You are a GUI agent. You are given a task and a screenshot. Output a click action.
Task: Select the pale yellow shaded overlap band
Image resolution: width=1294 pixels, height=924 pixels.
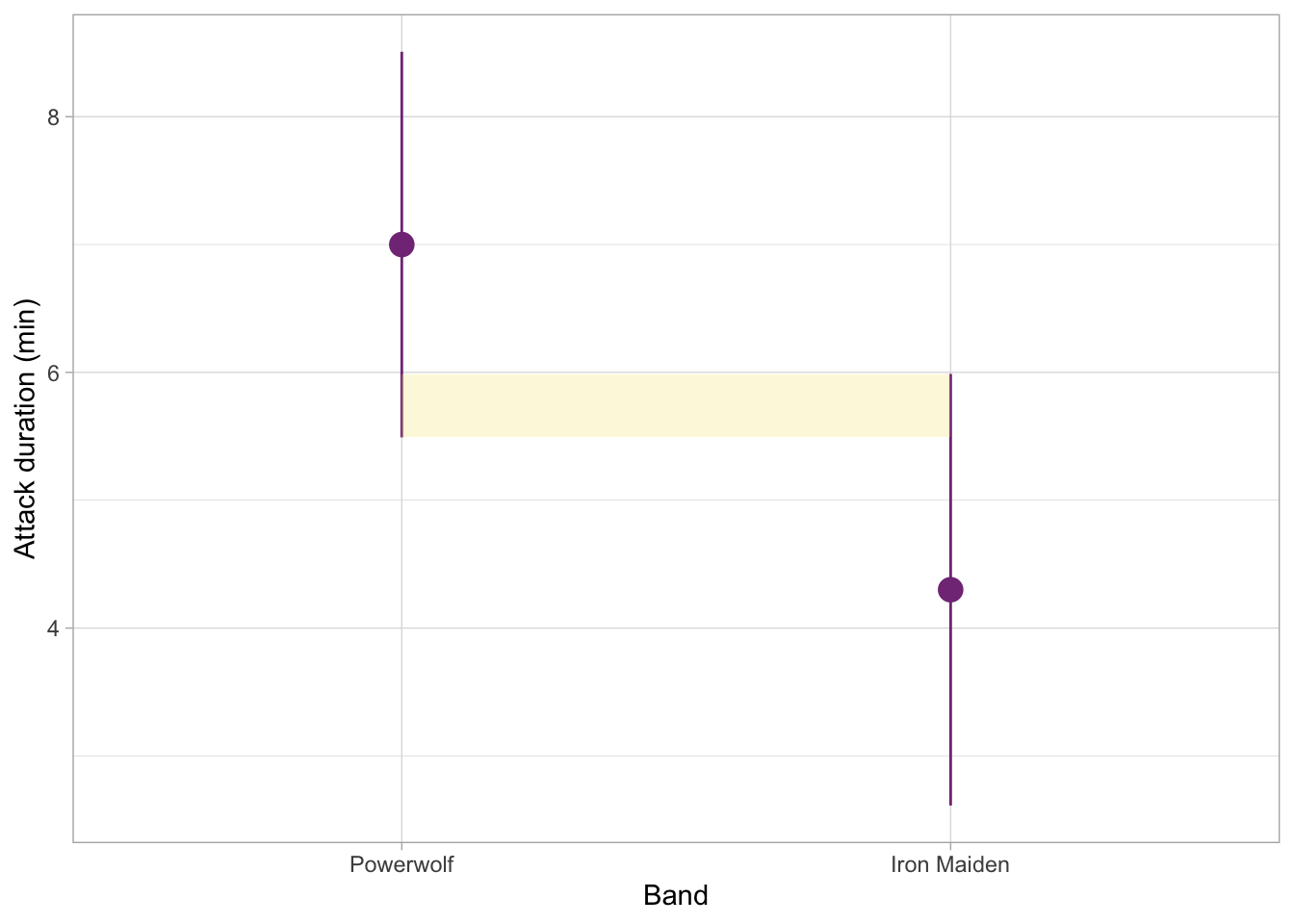click(x=676, y=405)
